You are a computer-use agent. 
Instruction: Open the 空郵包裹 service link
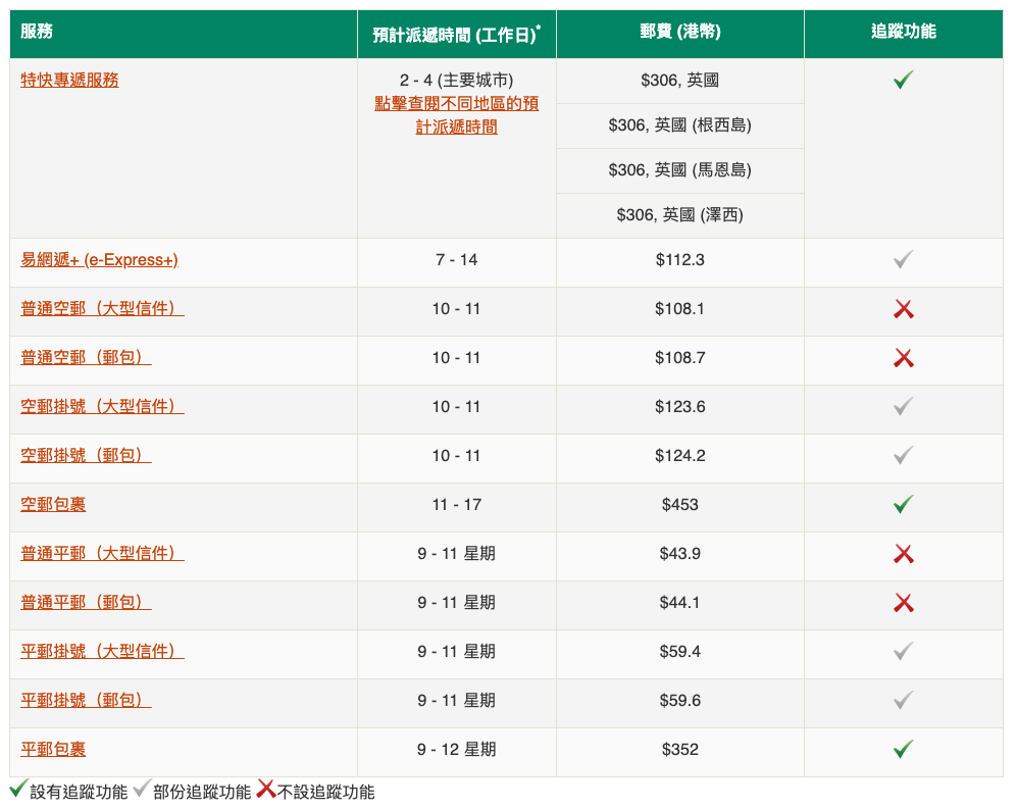53,505
